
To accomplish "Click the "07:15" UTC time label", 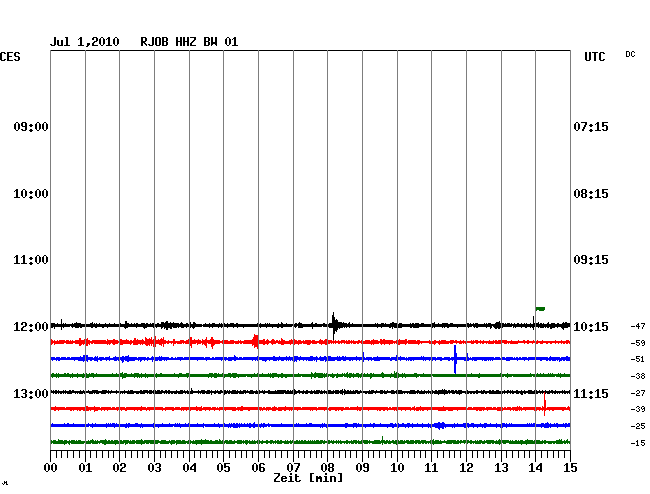I will pyautogui.click(x=591, y=126).
